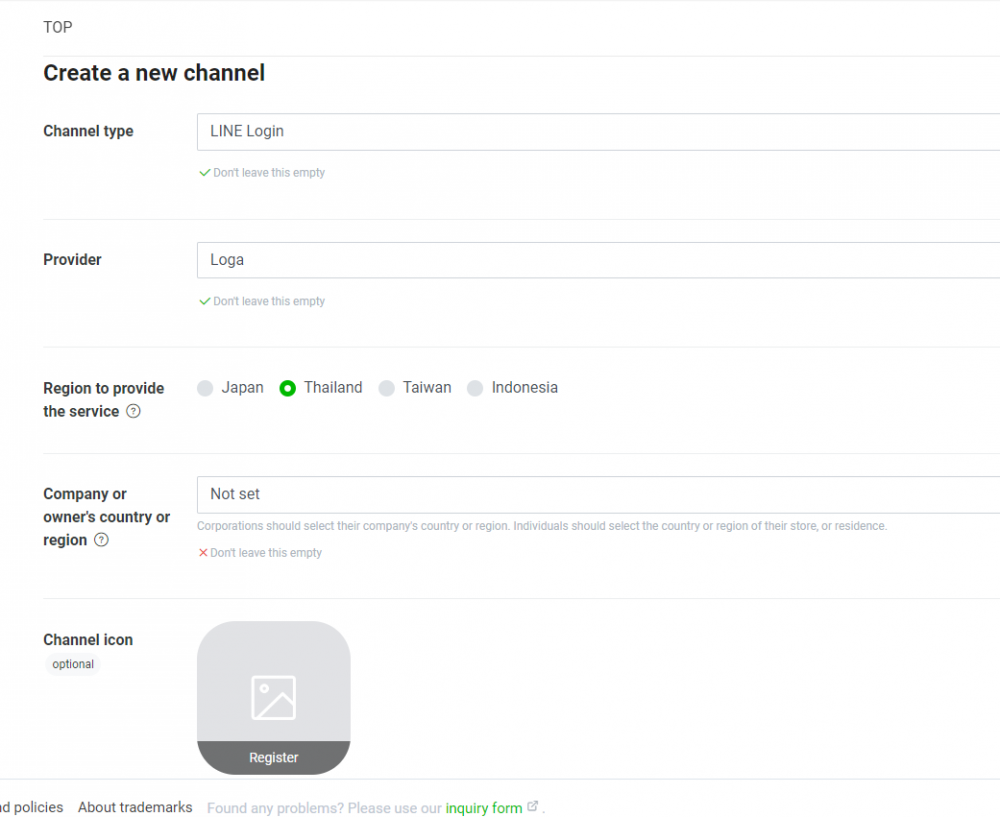Open the help tooltip beside Company or owner's country

pyautogui.click(x=100, y=540)
